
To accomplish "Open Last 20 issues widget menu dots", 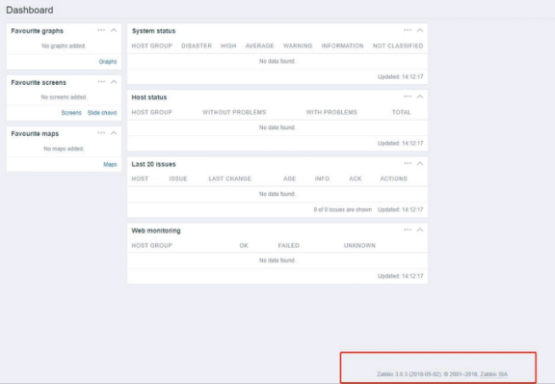I will pos(408,163).
